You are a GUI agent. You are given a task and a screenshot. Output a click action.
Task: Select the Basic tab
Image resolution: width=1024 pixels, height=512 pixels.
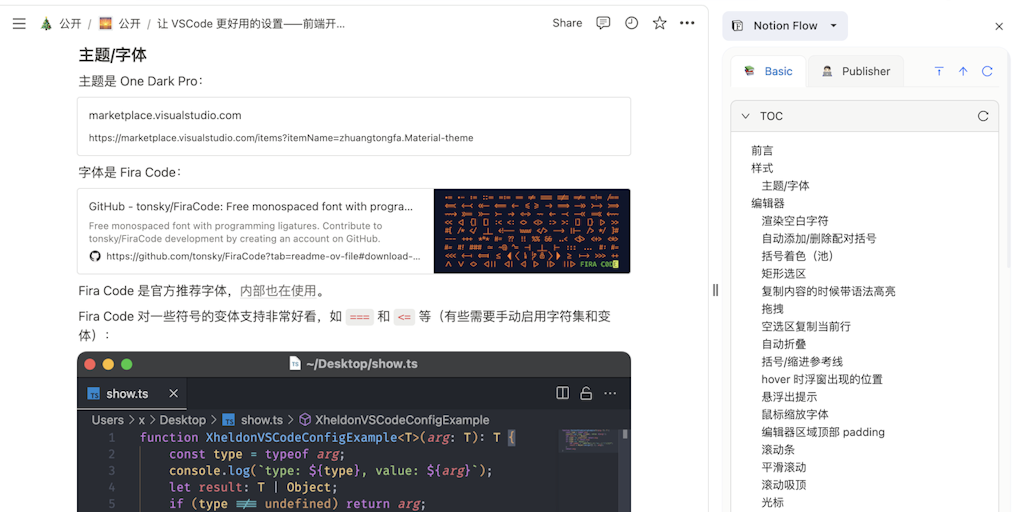click(x=768, y=71)
